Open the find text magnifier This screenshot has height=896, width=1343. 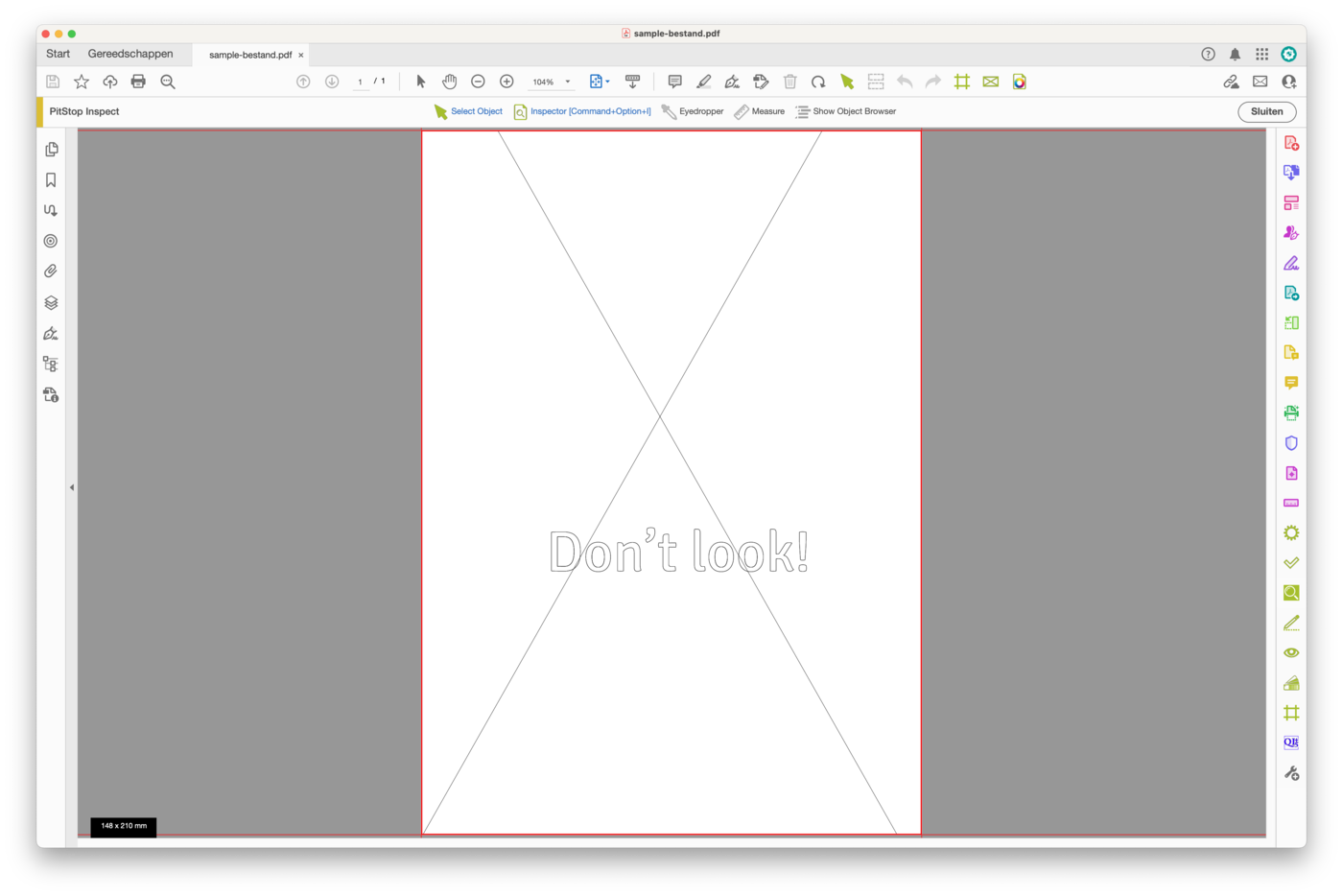pyautogui.click(x=168, y=83)
